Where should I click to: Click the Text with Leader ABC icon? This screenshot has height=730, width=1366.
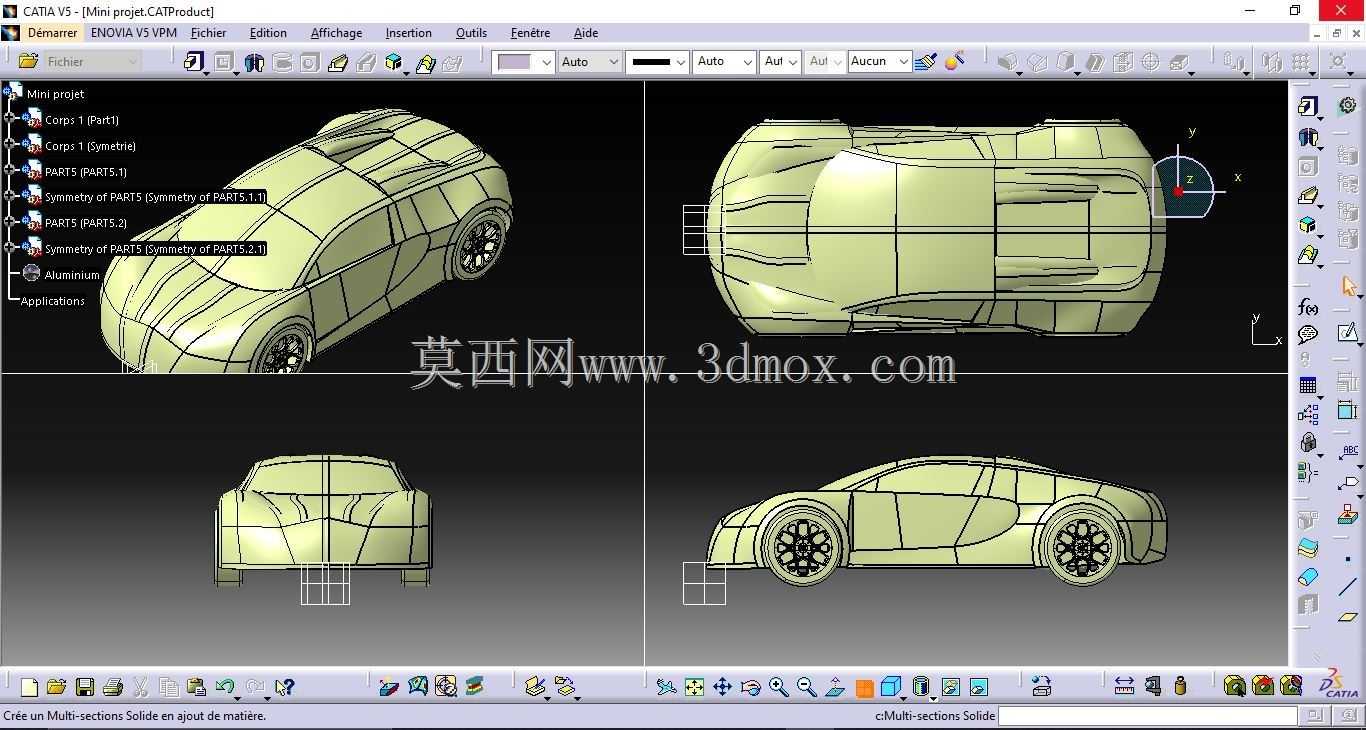click(1349, 454)
